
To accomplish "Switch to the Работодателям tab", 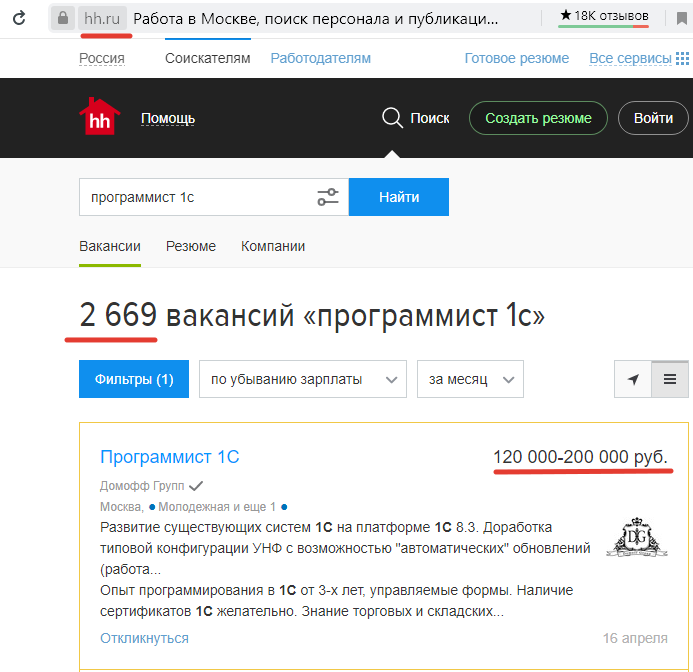I will (320, 58).
